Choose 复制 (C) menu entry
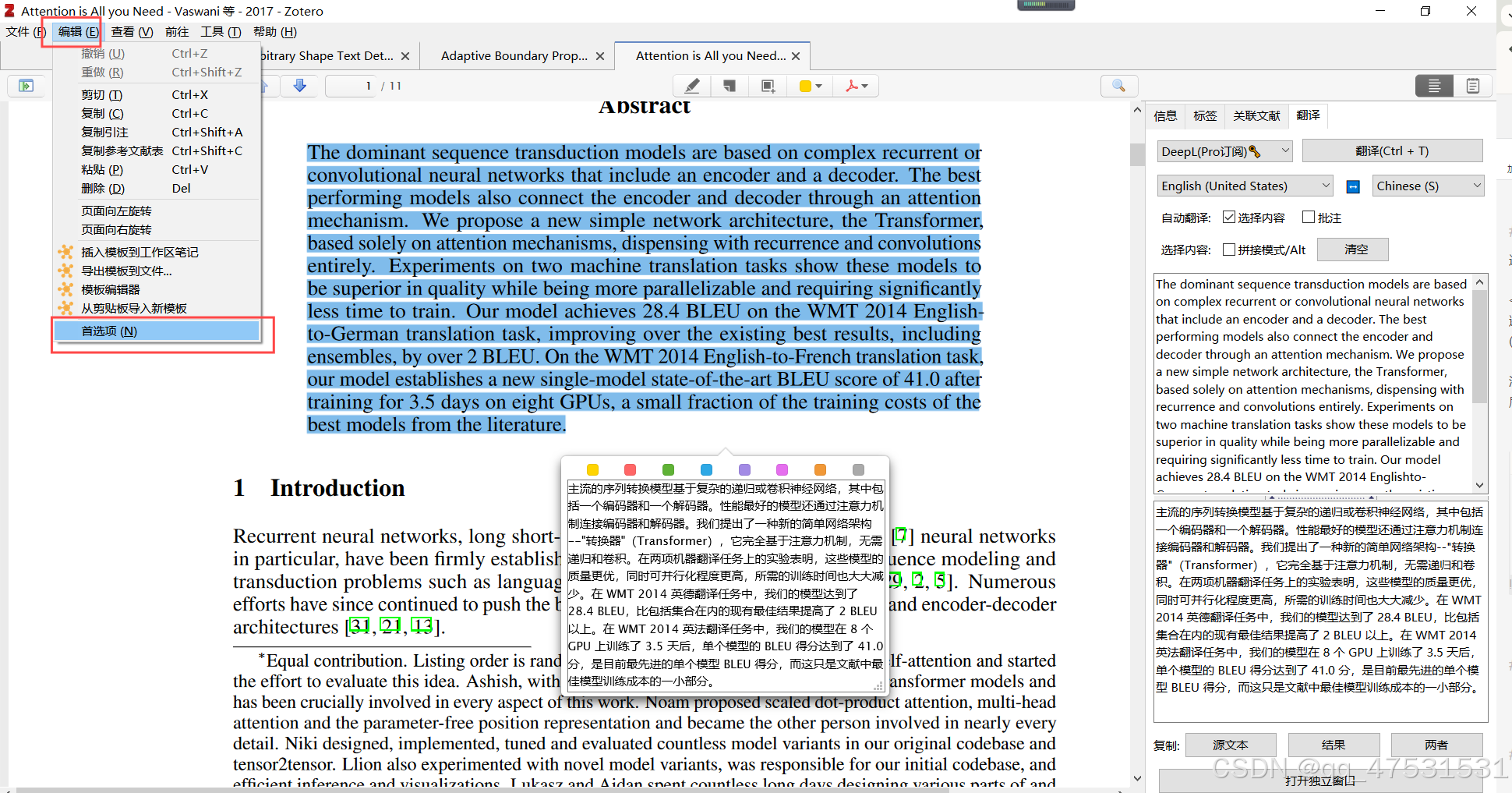The image size is (1512, 793). tap(157, 114)
